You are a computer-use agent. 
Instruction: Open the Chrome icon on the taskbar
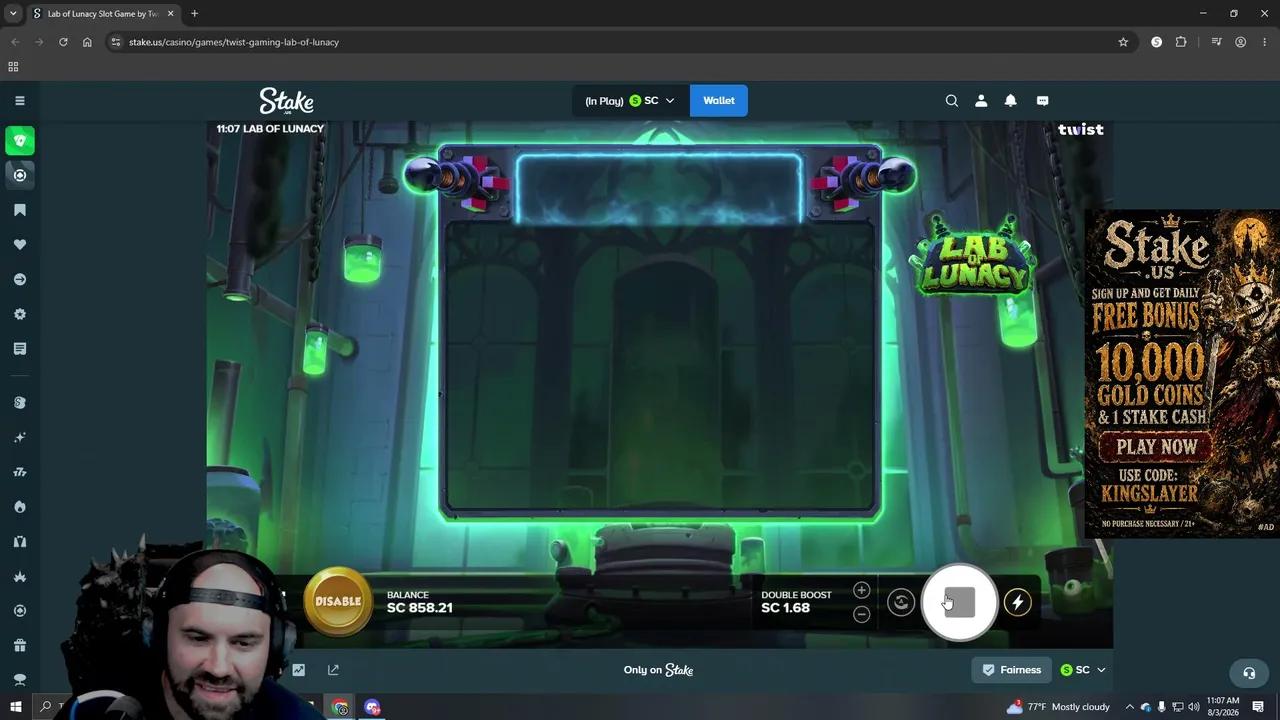click(340, 707)
